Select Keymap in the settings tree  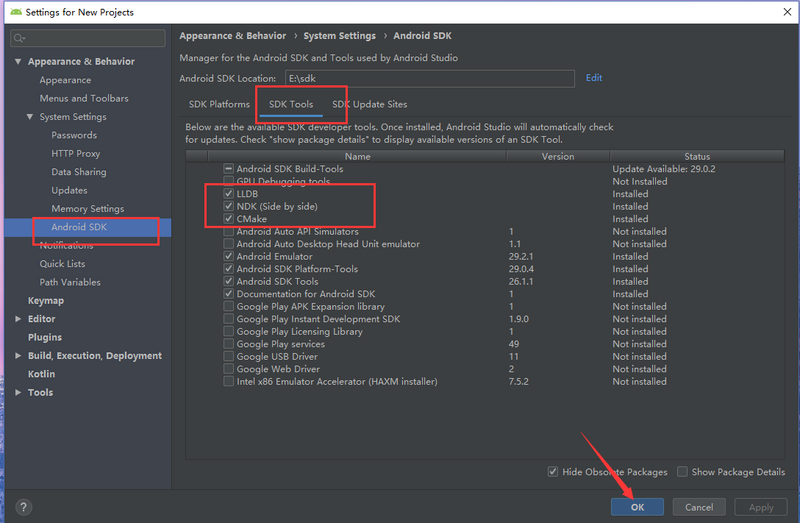click(x=46, y=301)
